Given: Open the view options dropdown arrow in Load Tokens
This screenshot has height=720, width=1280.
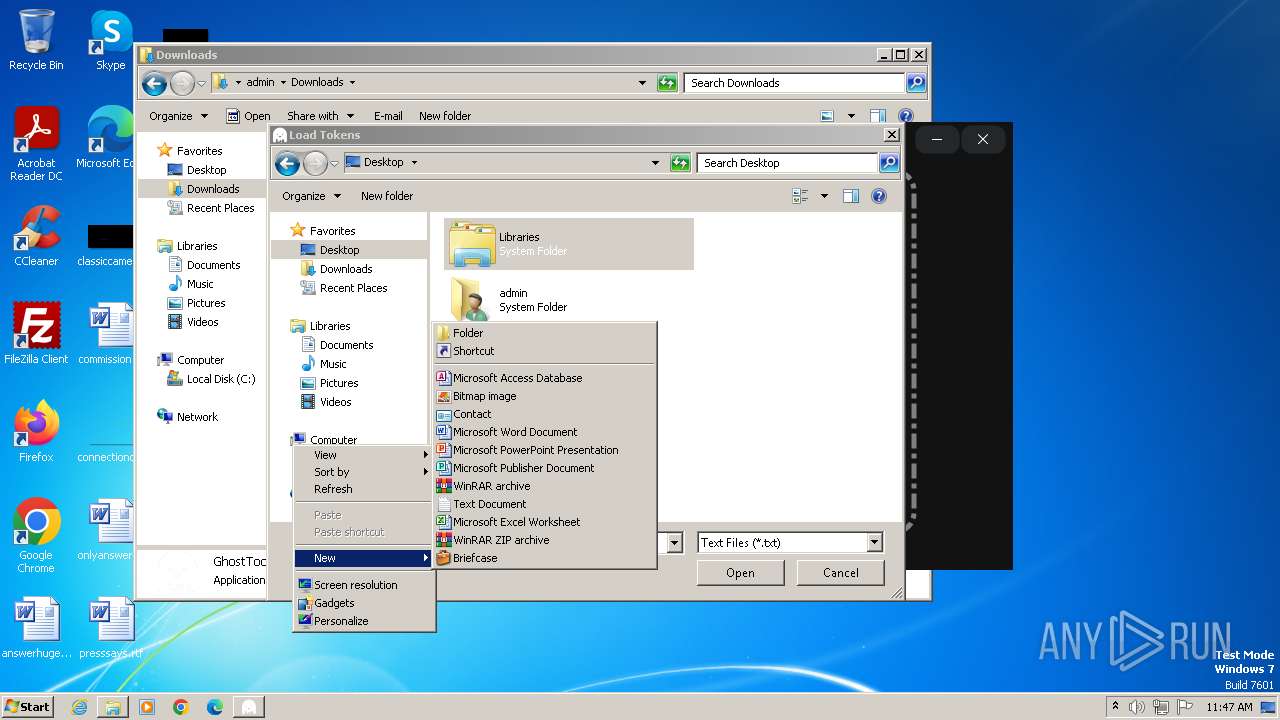Looking at the screenshot, I should point(824,196).
